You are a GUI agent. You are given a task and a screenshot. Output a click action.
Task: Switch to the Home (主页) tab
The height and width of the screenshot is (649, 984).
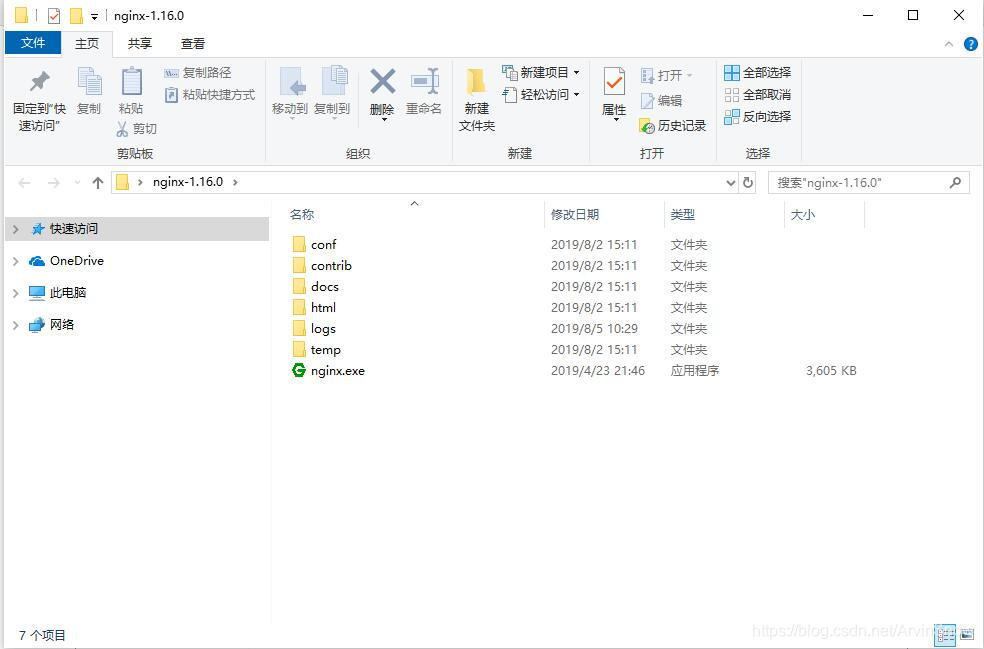click(x=87, y=43)
